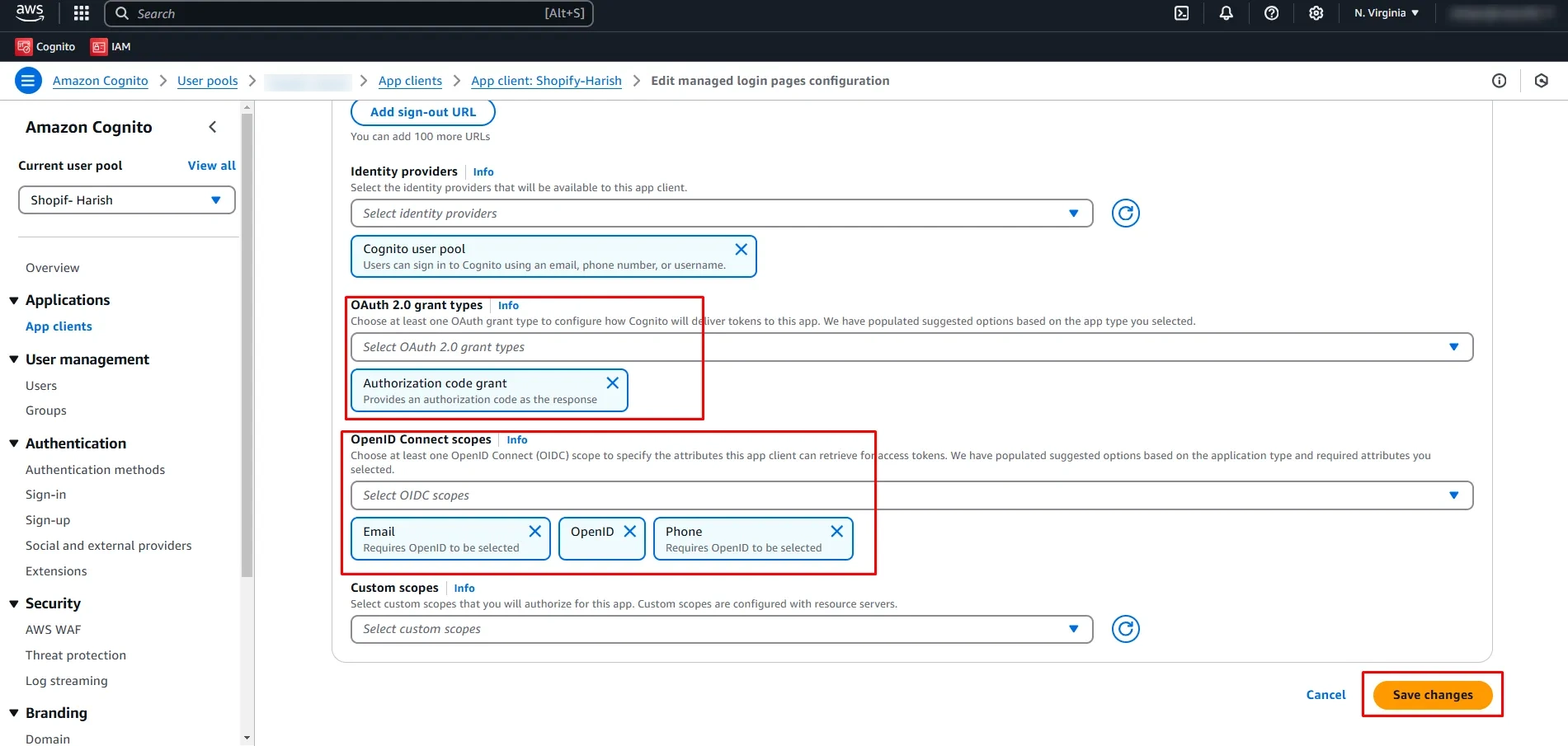Open Info for OpenID Connect scopes
This screenshot has width=1568, height=746.
516,440
